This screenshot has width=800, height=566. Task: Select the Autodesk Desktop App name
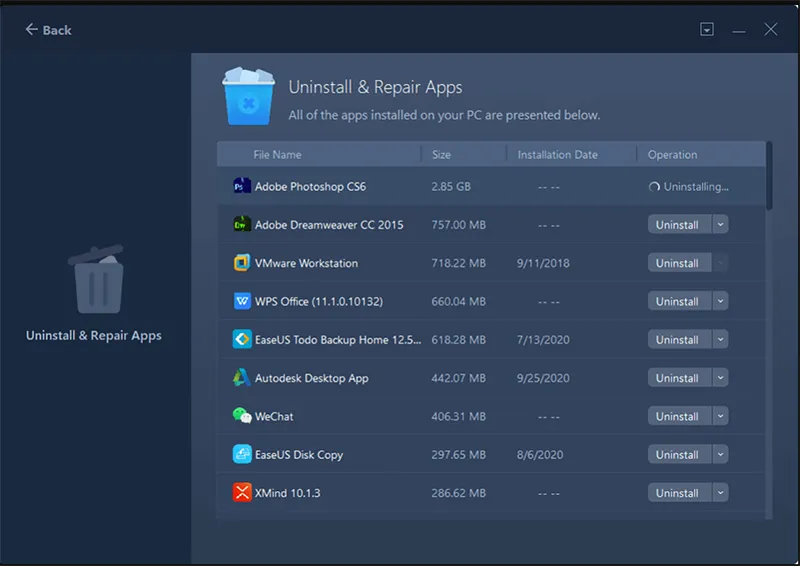pyautogui.click(x=312, y=378)
